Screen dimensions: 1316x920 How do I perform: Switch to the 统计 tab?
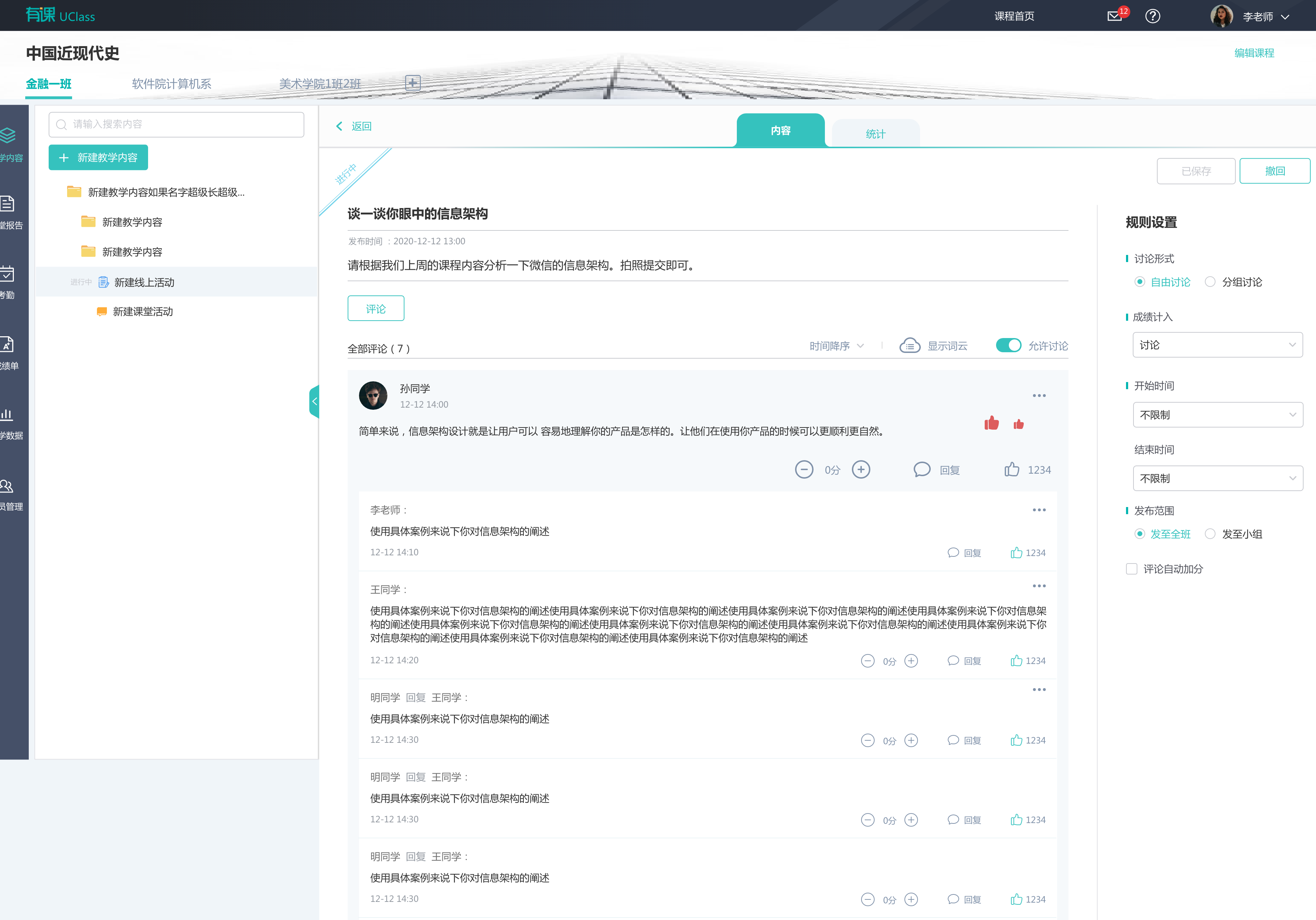pyautogui.click(x=875, y=134)
